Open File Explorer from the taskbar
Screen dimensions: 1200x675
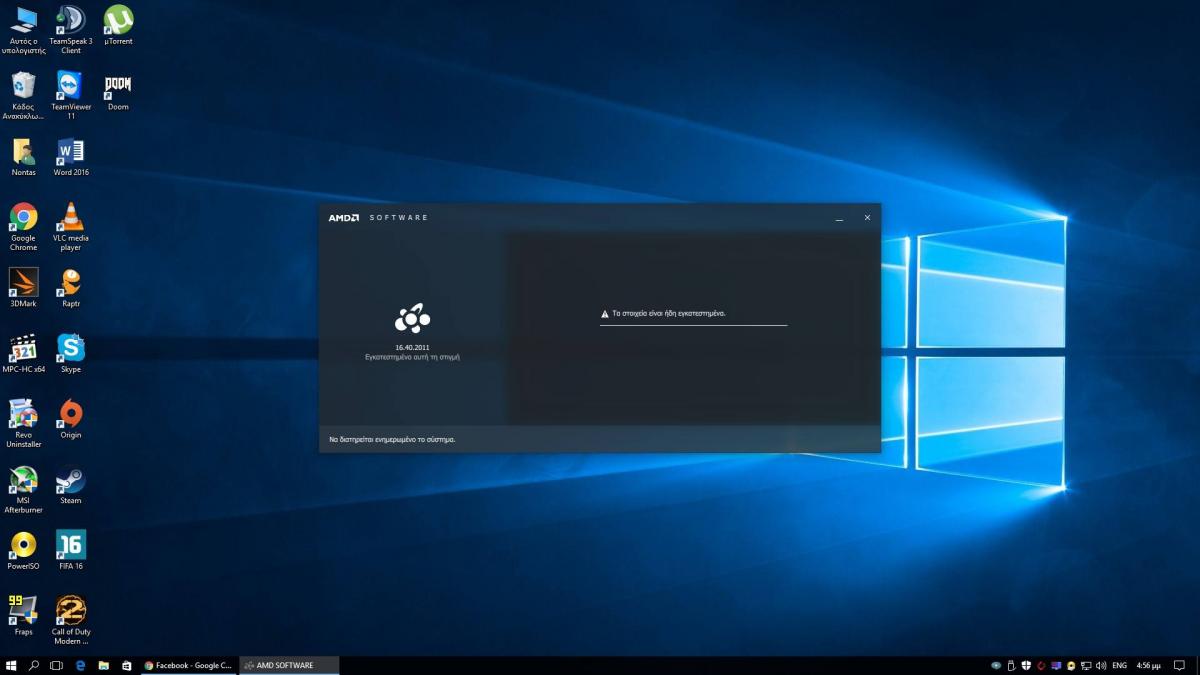pyautogui.click(x=104, y=665)
